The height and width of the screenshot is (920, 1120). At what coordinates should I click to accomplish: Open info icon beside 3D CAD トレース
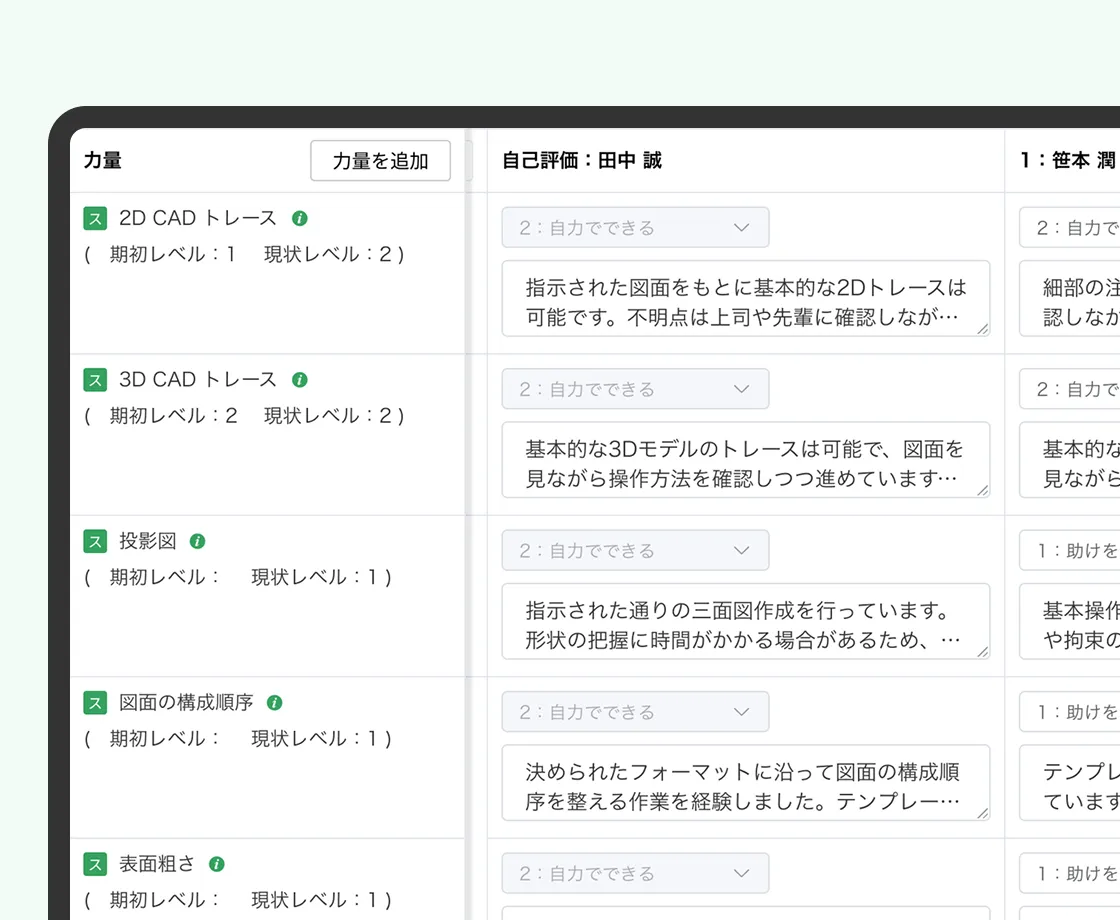(300, 380)
